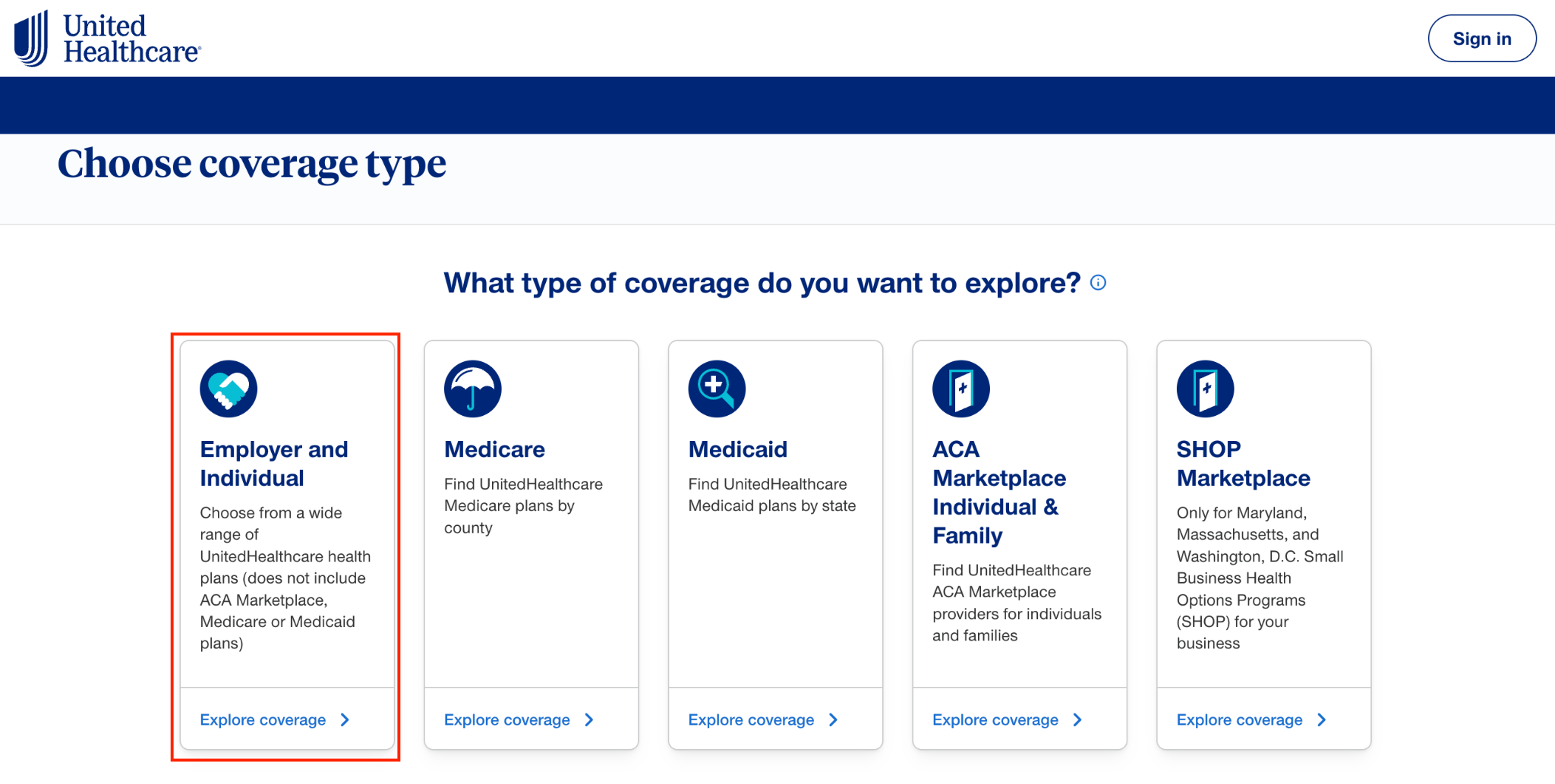This screenshot has width=1555, height=784.
Task: Click the ACA Marketplace door icon
Action: (961, 389)
